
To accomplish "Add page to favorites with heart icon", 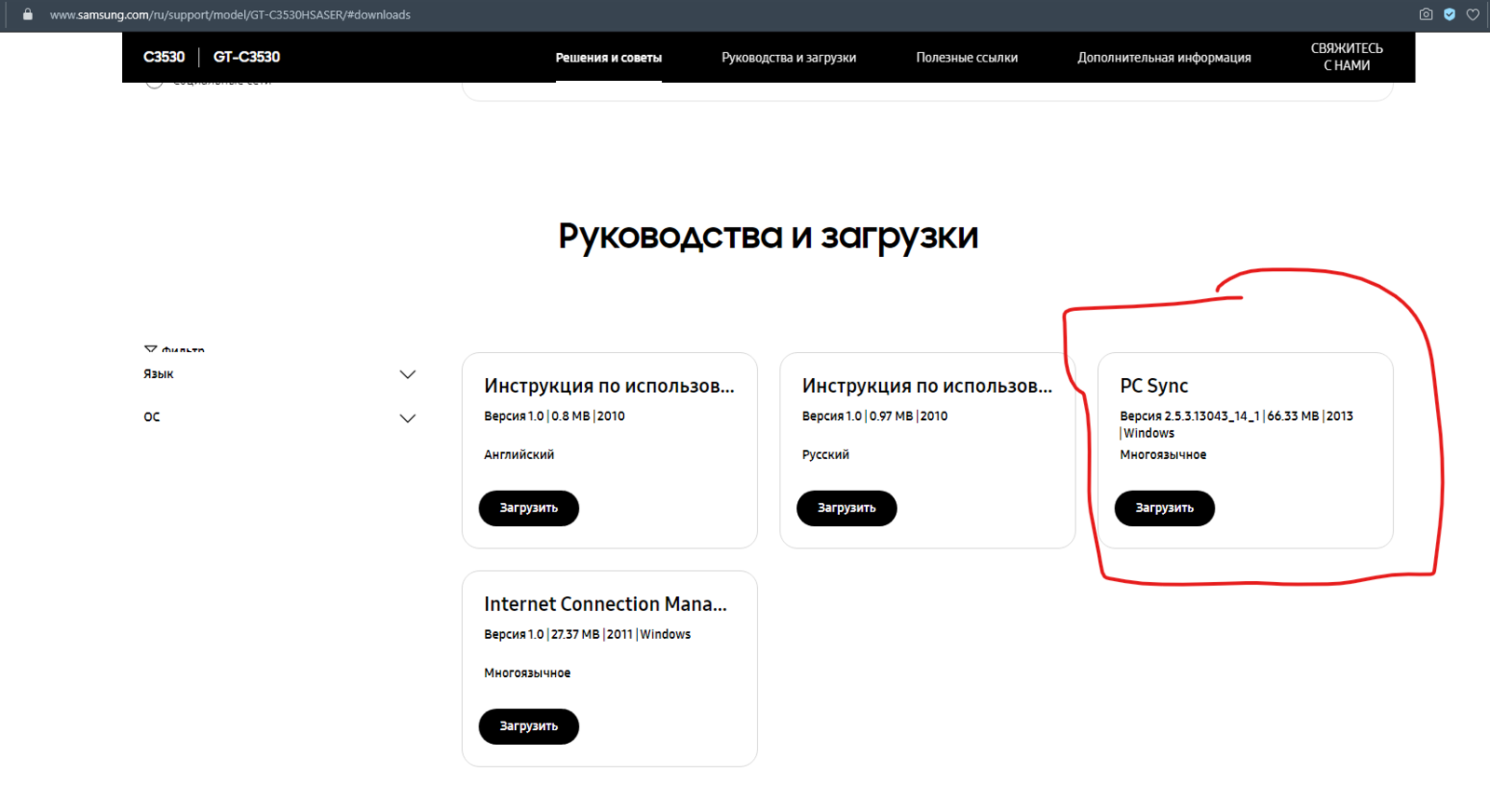I will point(1473,14).
